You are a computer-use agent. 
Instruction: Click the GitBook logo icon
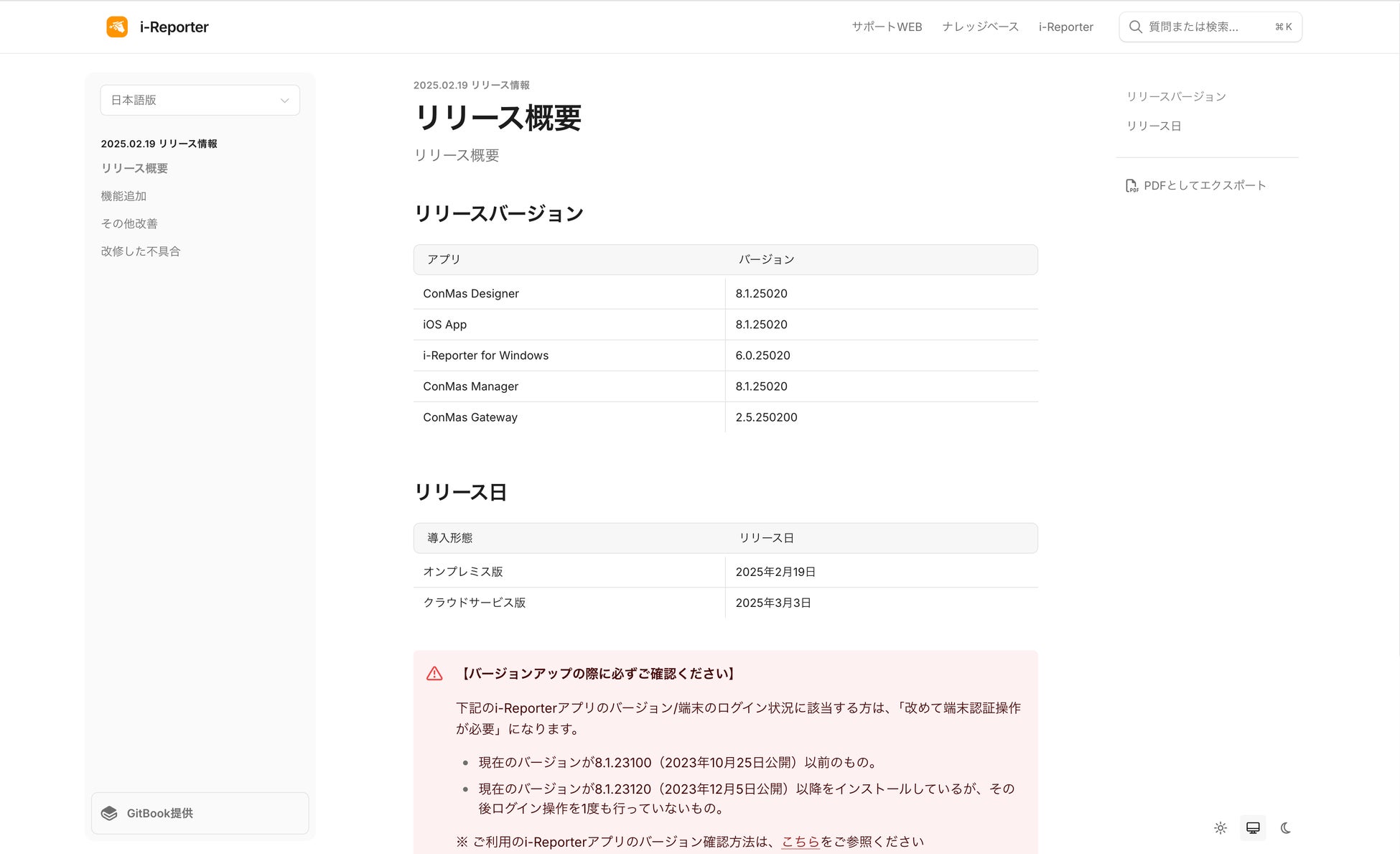point(109,813)
